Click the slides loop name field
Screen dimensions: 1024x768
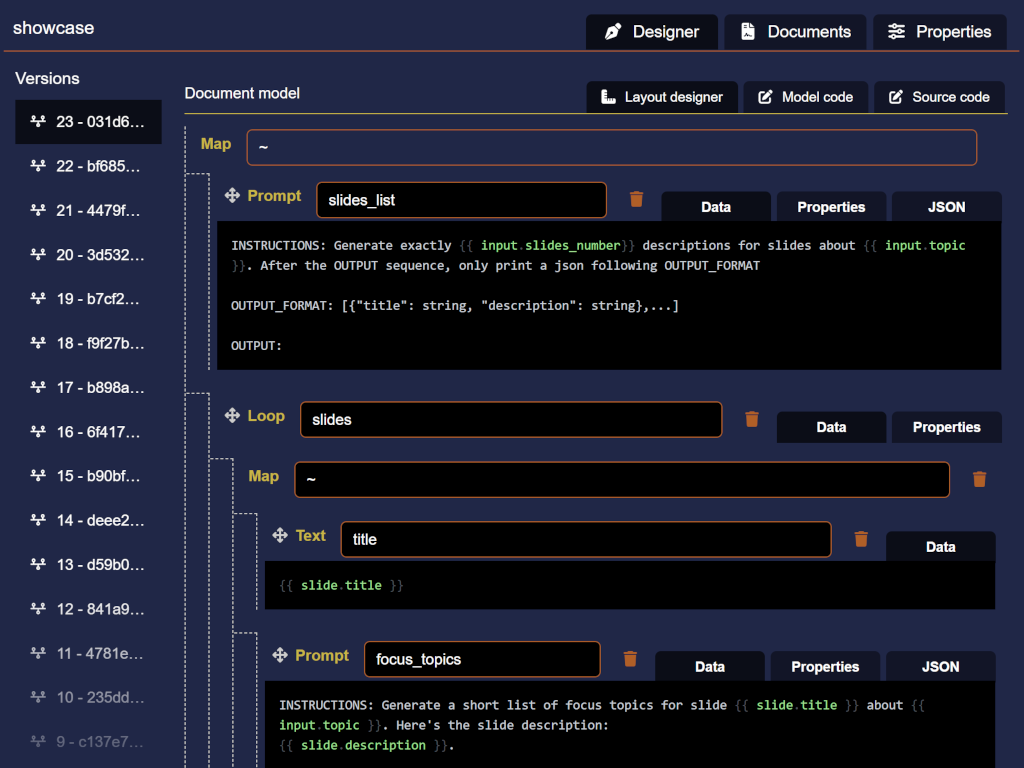(x=511, y=419)
